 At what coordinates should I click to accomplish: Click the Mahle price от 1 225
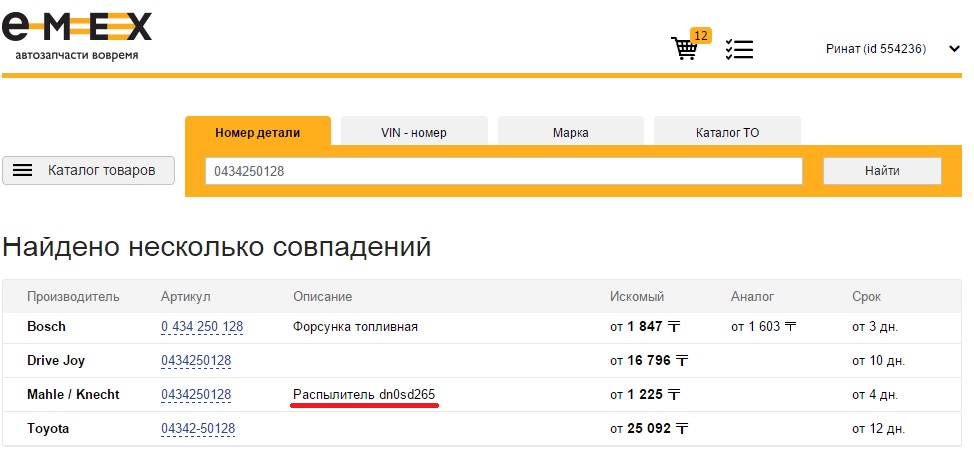[x=645, y=395]
